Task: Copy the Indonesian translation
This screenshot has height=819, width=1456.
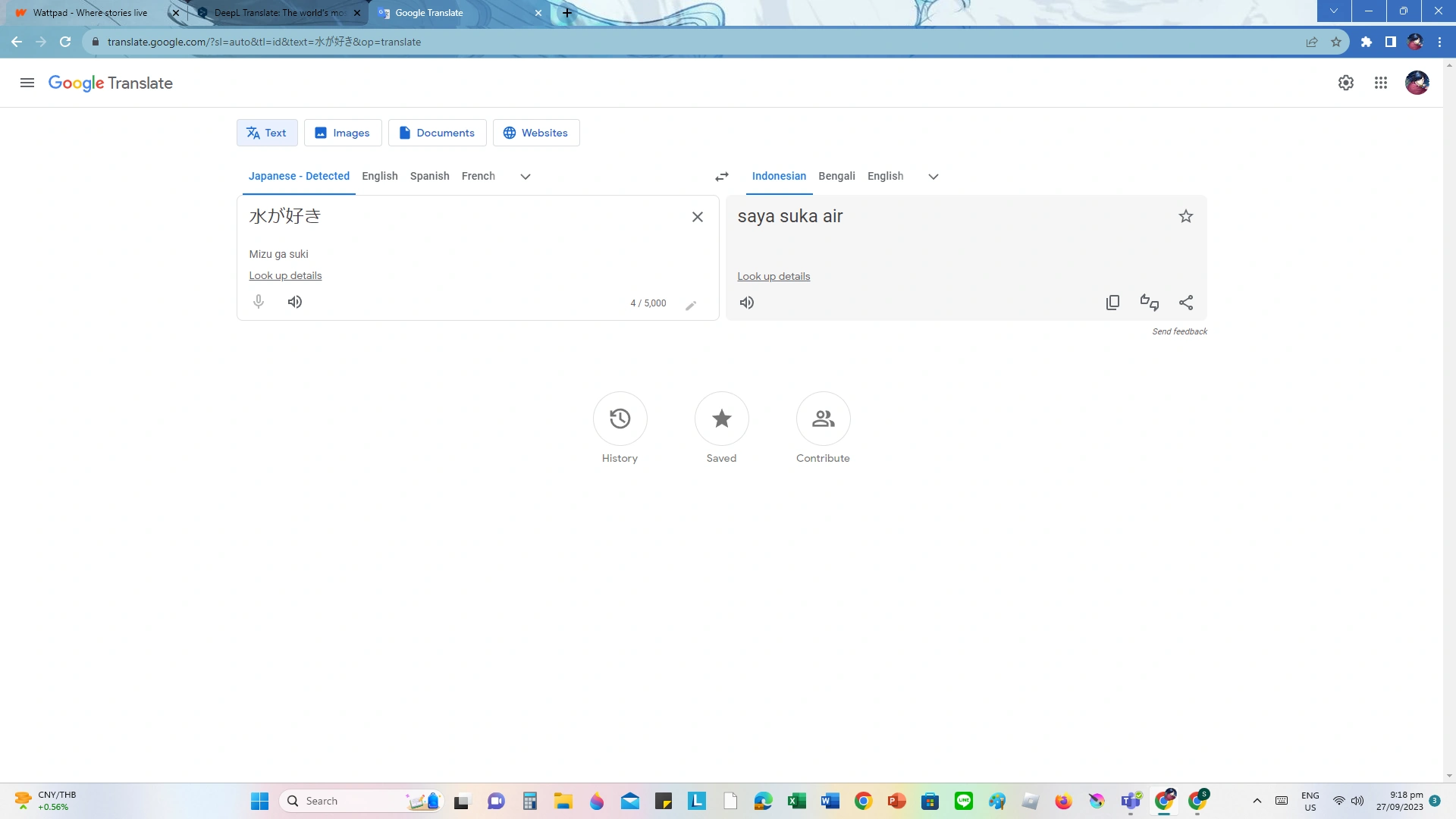Action: tap(1112, 302)
